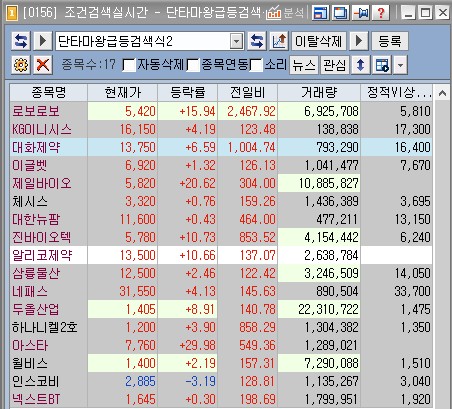Click the swap arrows icon left of play
Image resolution: width=452 pixels, height=409 pixels.
point(21,41)
